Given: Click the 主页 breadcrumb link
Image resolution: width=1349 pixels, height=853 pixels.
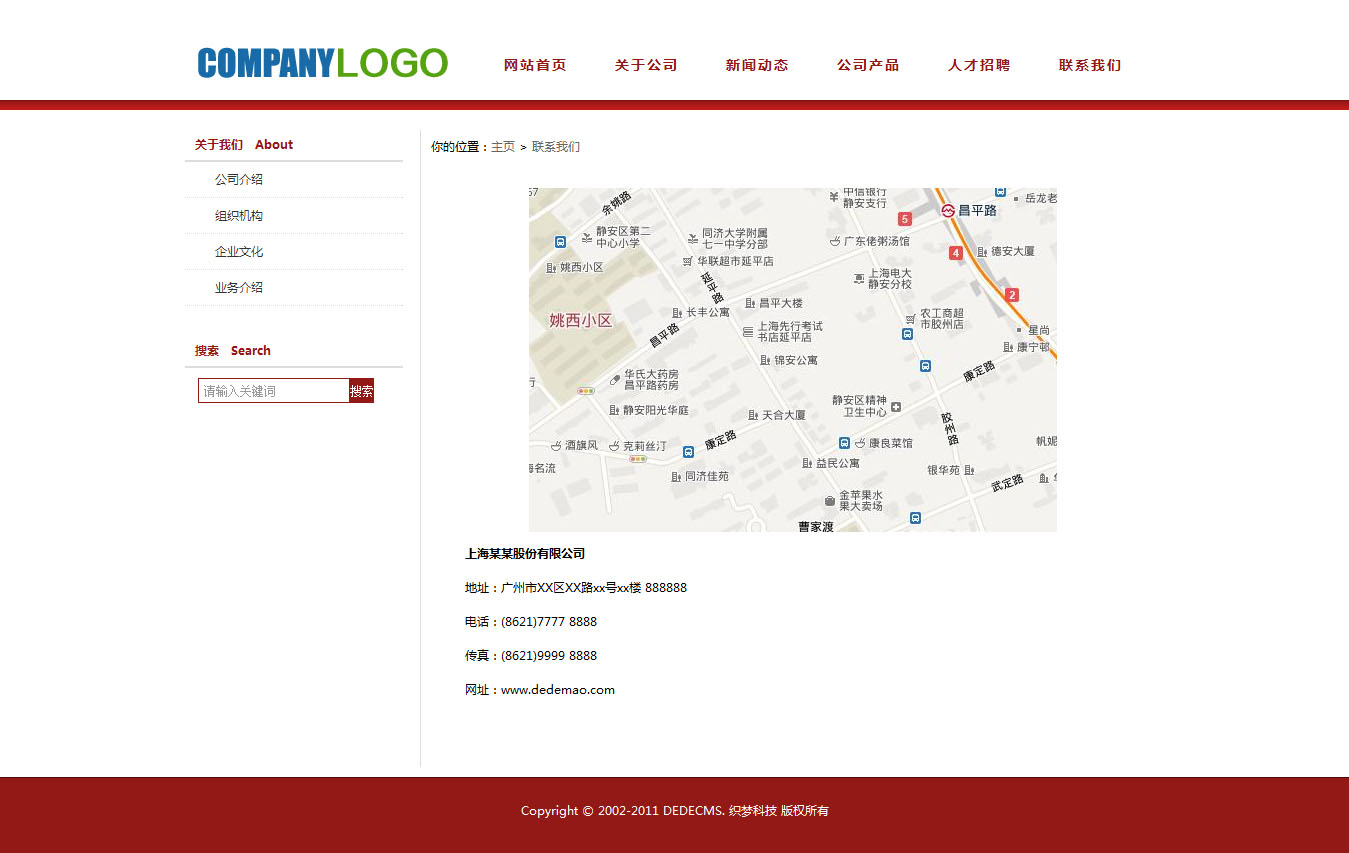Looking at the screenshot, I should click(x=503, y=147).
